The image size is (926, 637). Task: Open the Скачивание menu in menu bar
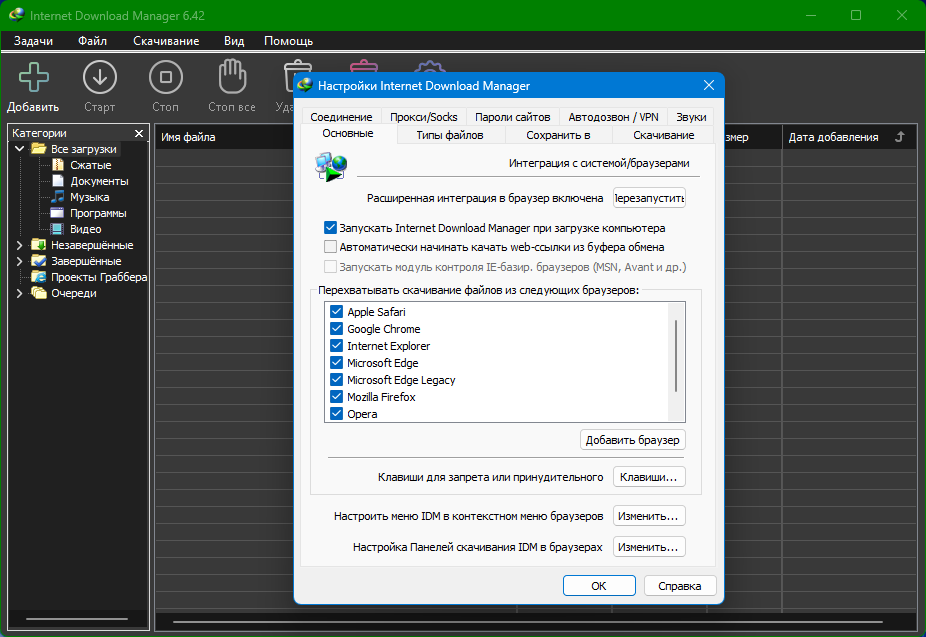pyautogui.click(x=166, y=41)
